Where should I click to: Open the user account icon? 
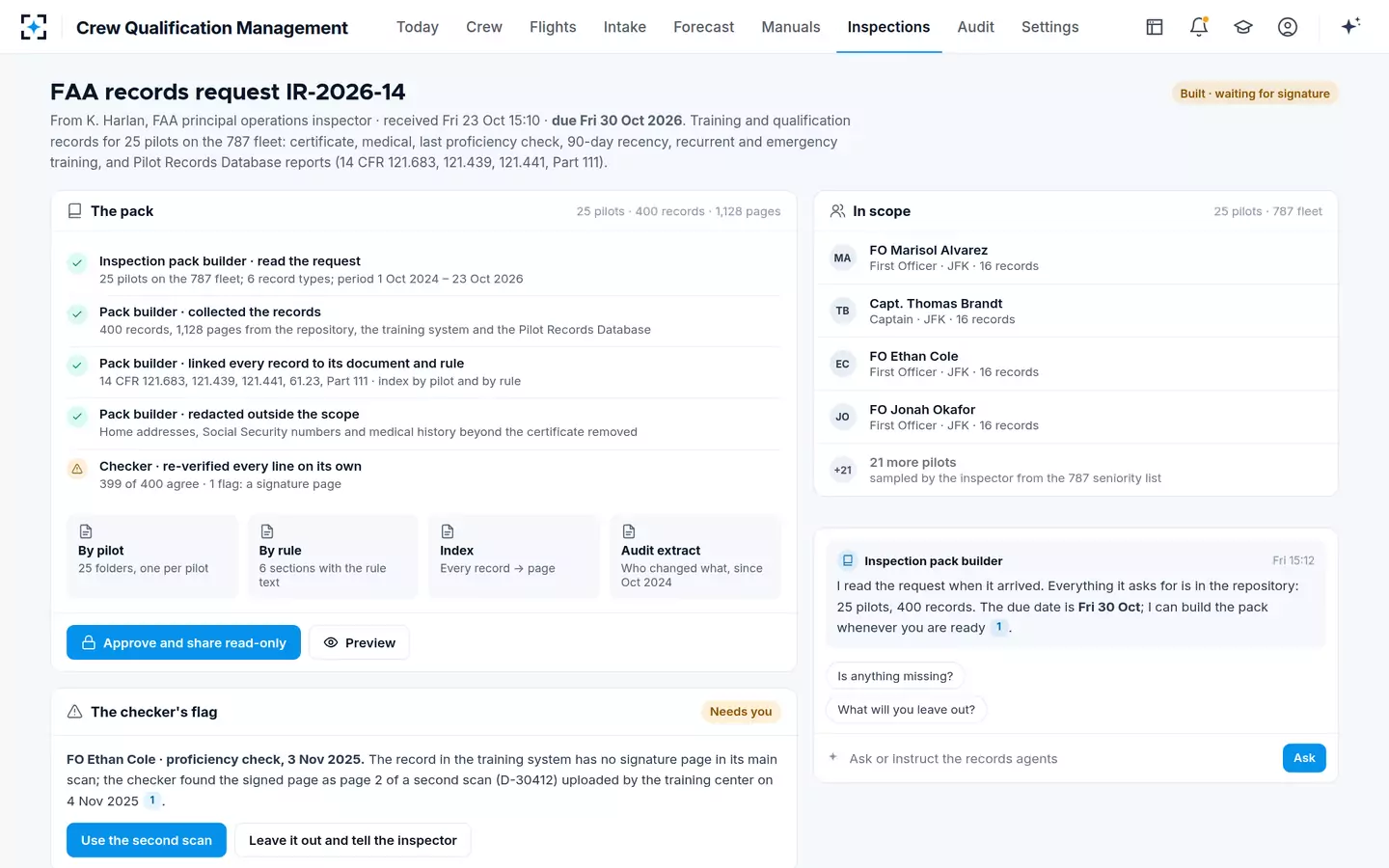[x=1288, y=27]
